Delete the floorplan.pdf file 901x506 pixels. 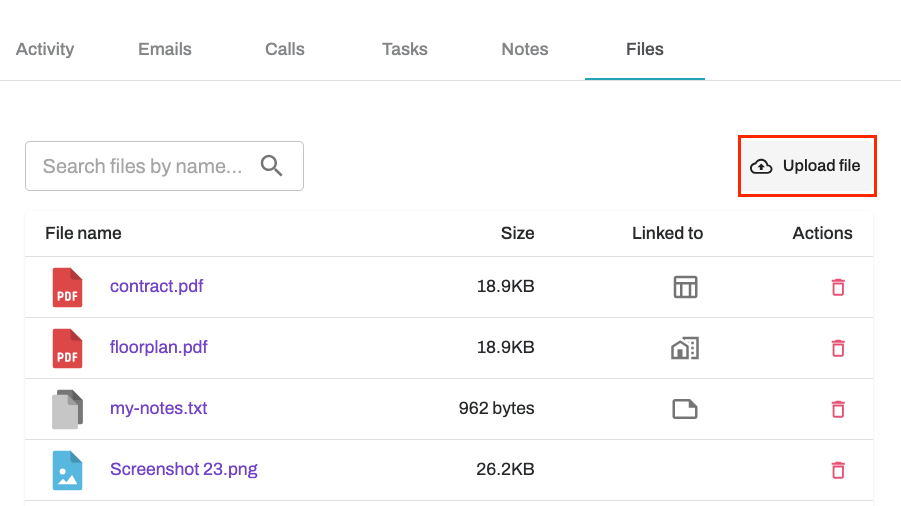point(838,347)
